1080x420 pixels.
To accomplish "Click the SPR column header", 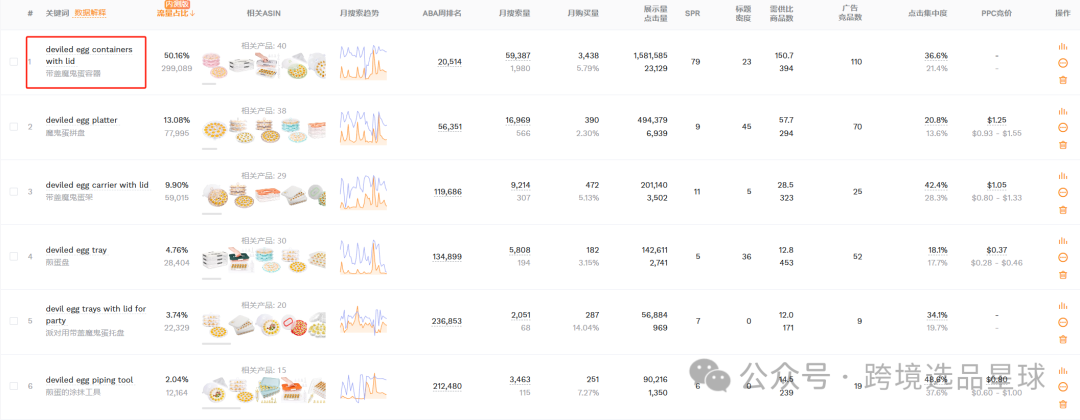I will [692, 13].
